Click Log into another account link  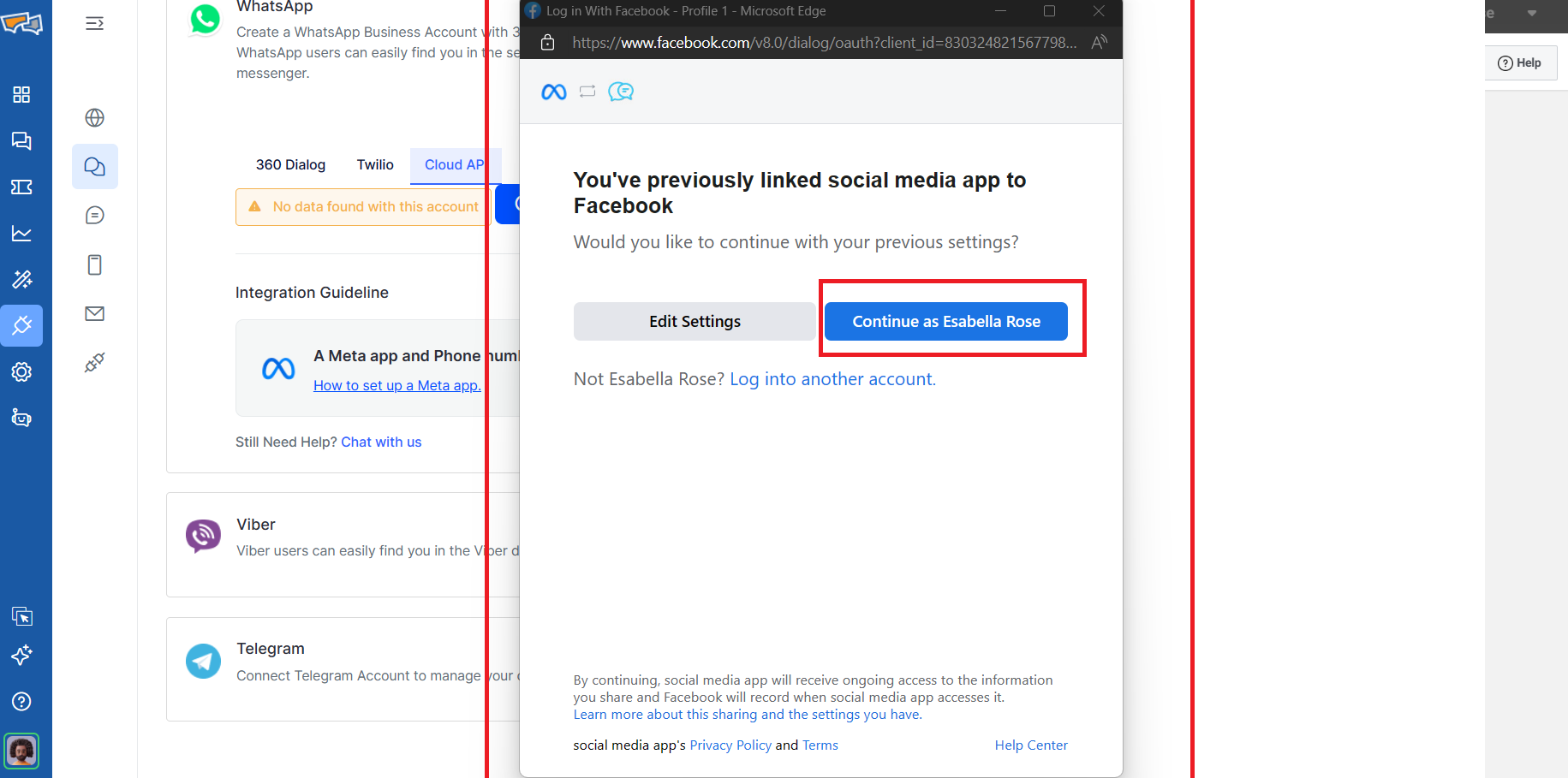coord(832,379)
